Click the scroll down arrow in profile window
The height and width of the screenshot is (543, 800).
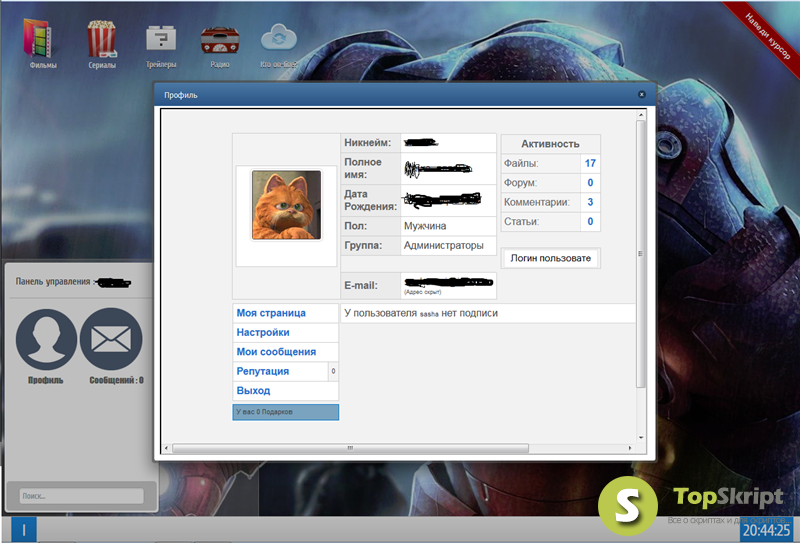click(x=641, y=438)
